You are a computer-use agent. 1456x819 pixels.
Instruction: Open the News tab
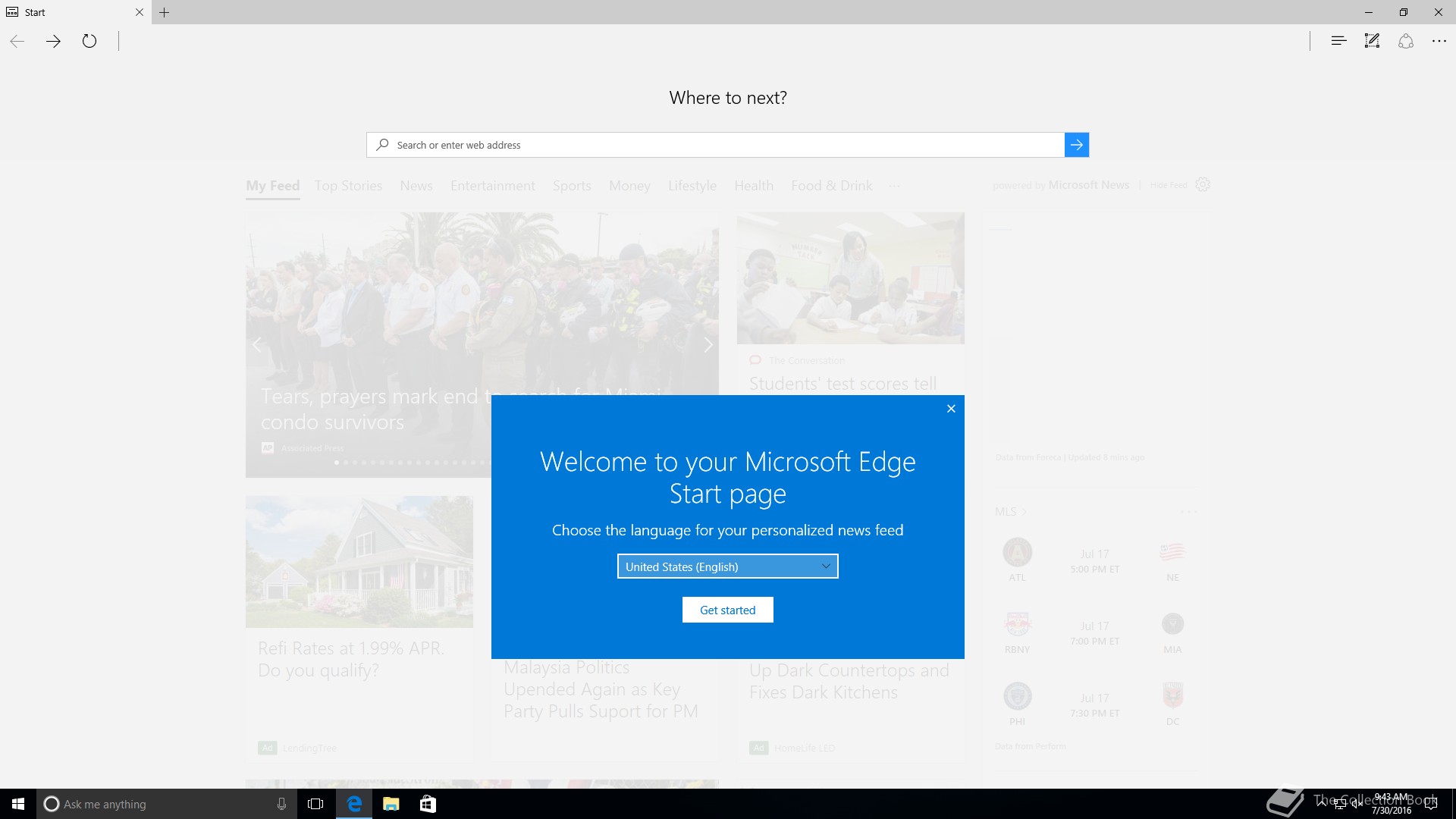[416, 186]
